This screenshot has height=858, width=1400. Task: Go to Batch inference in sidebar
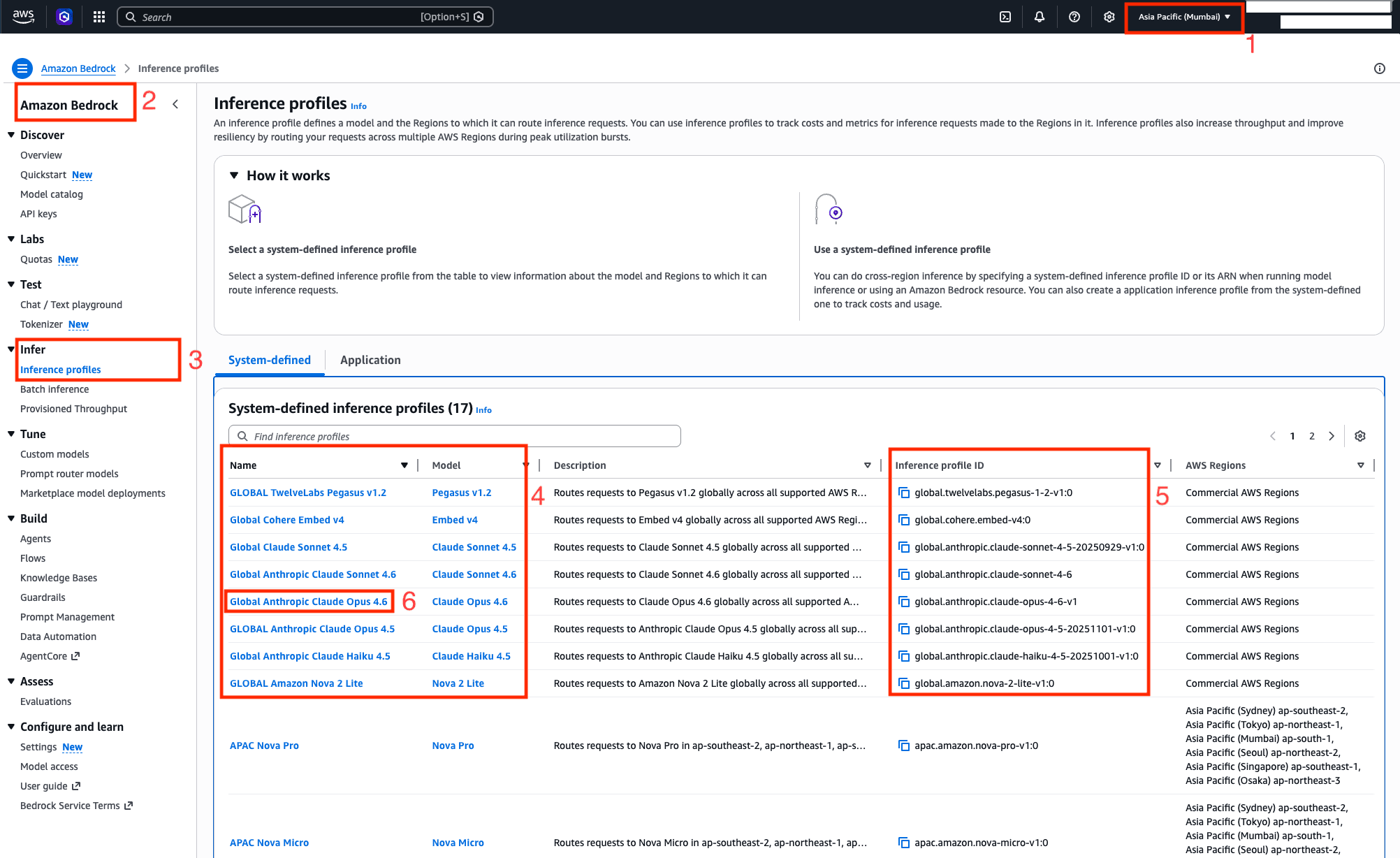(54, 389)
